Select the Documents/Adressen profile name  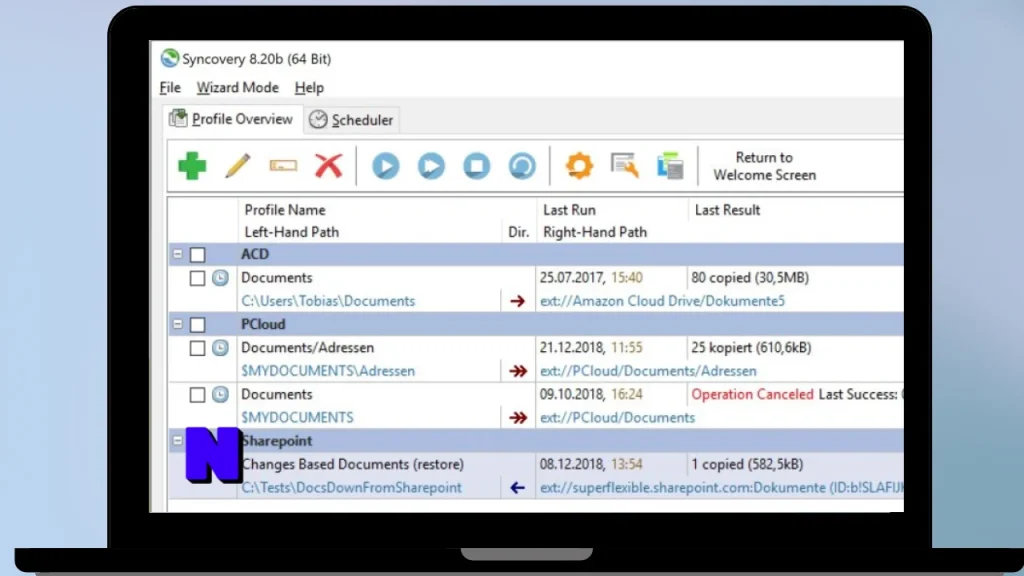pos(308,347)
